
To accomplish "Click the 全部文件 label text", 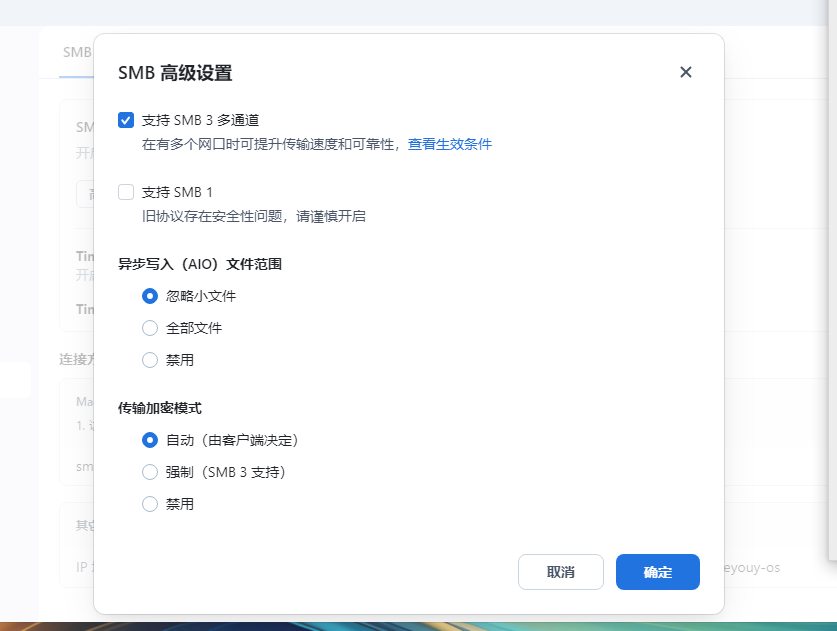I will [x=194, y=328].
